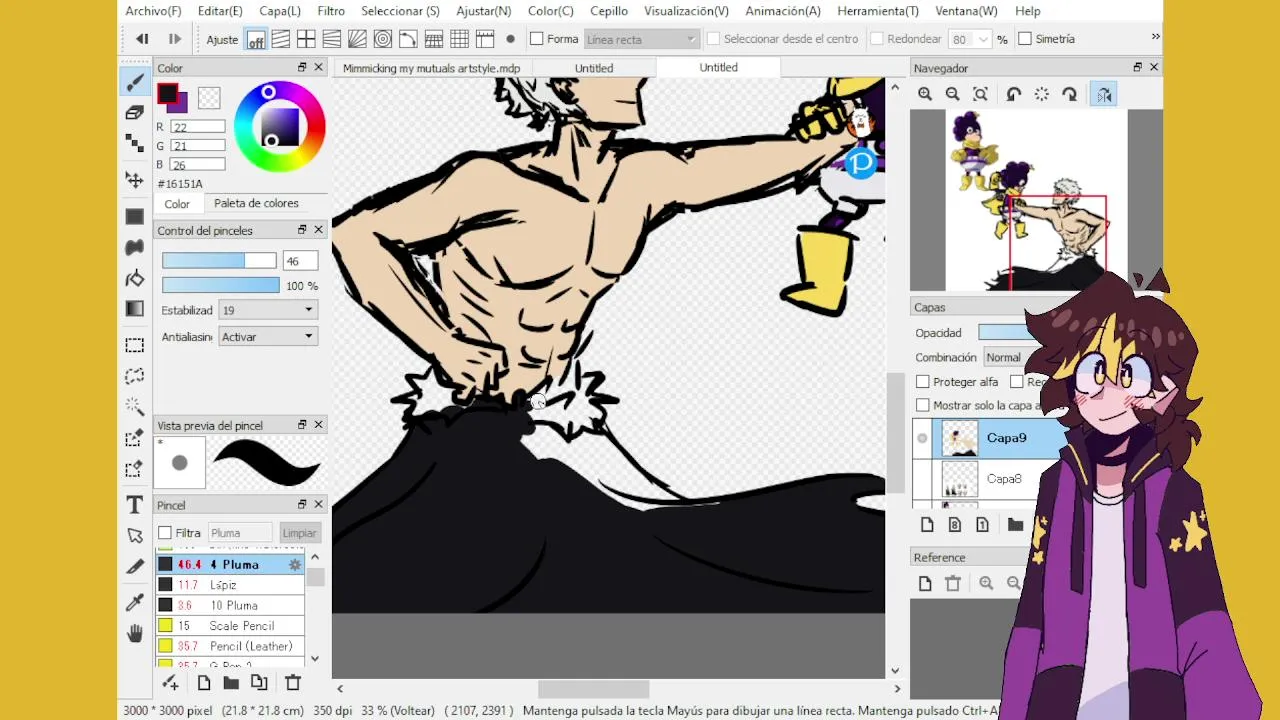
Task: Click the Undo arrow in toolbar
Action: point(142,39)
